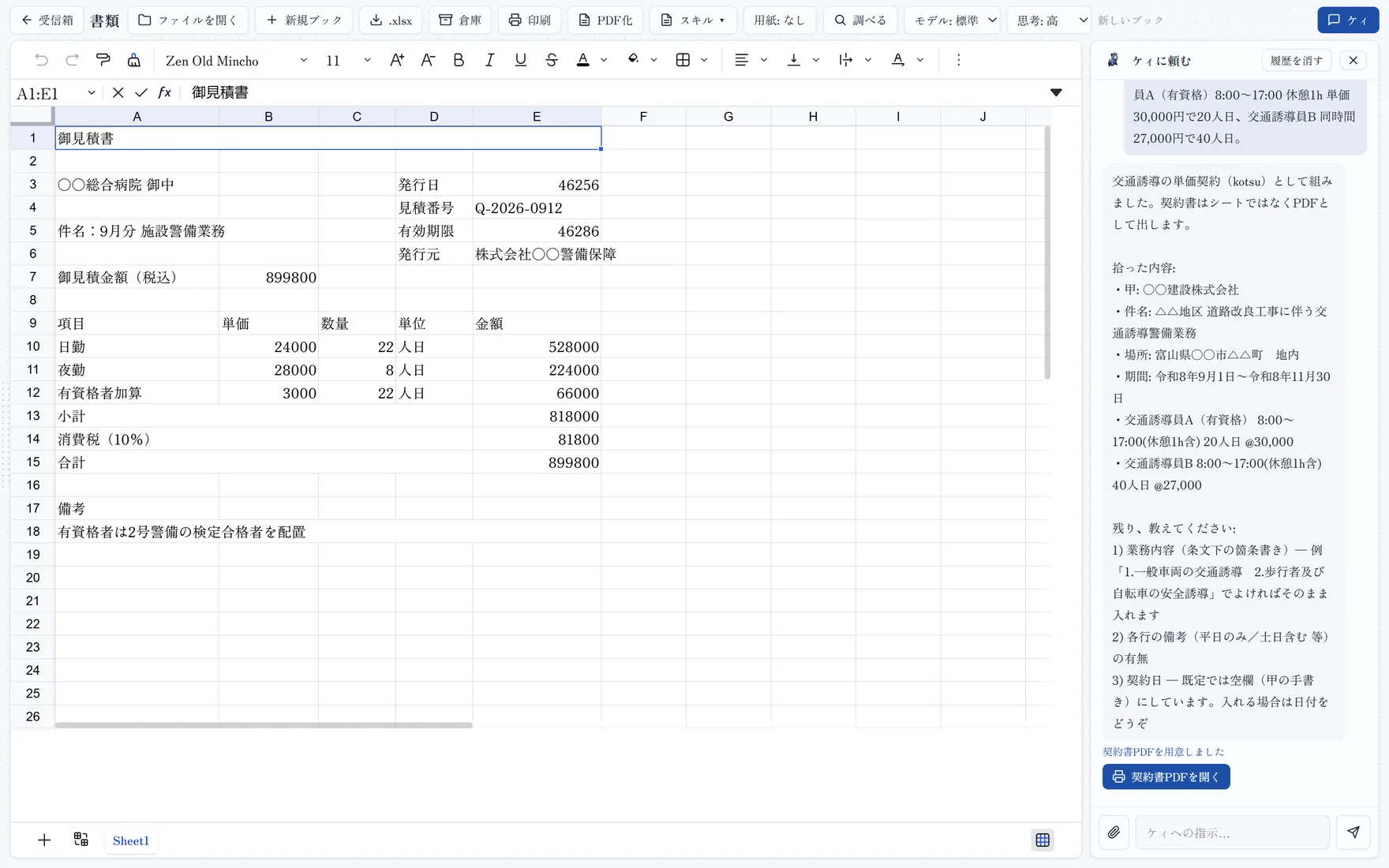This screenshot has height=868, width=1389.
Task: Toggle italic formatting
Action: pos(489,60)
